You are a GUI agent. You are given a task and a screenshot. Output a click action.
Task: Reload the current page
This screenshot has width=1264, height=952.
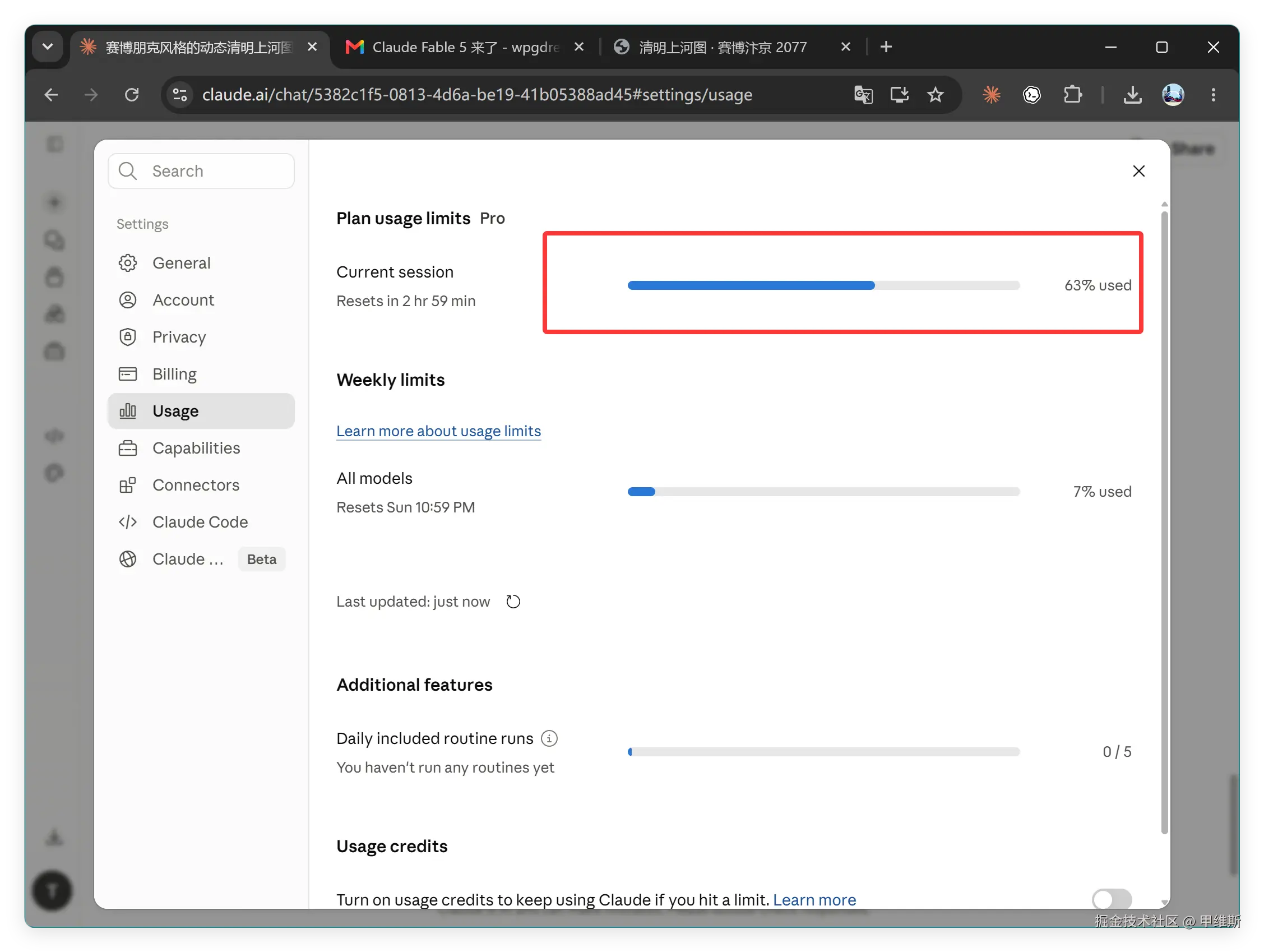point(132,95)
